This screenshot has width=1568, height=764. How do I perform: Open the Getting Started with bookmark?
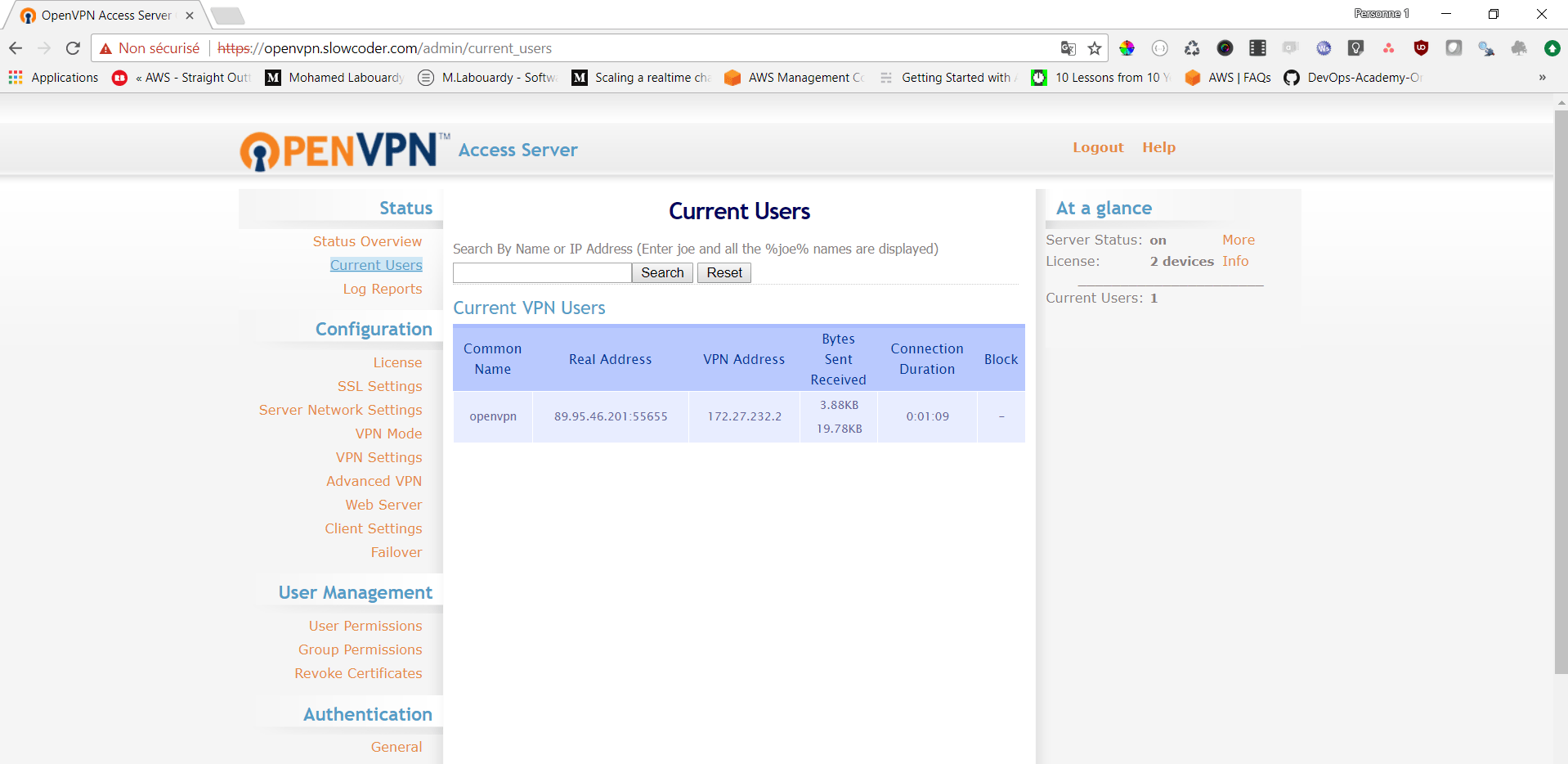point(948,78)
